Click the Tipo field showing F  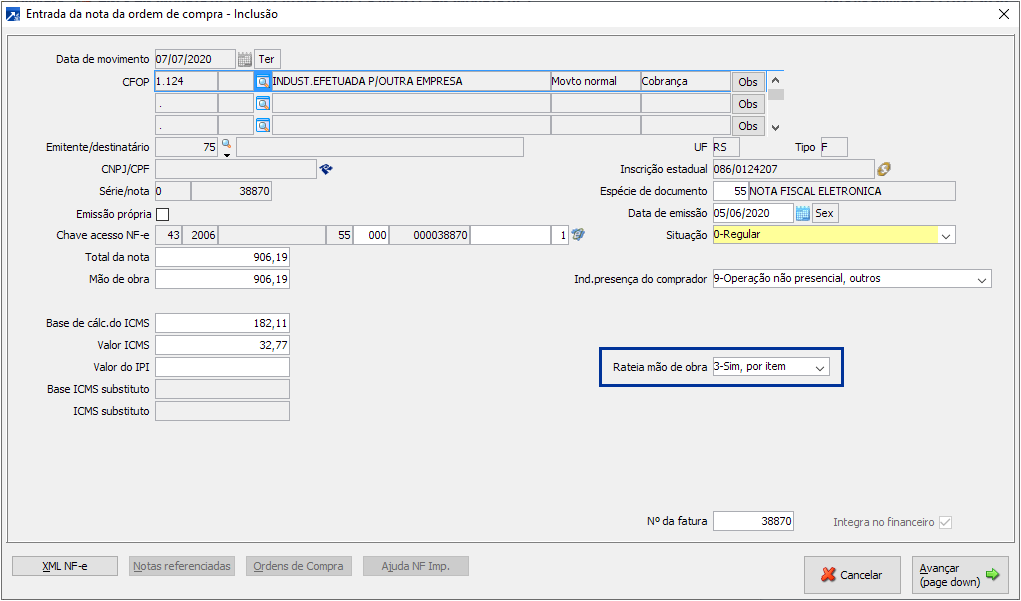pos(834,147)
